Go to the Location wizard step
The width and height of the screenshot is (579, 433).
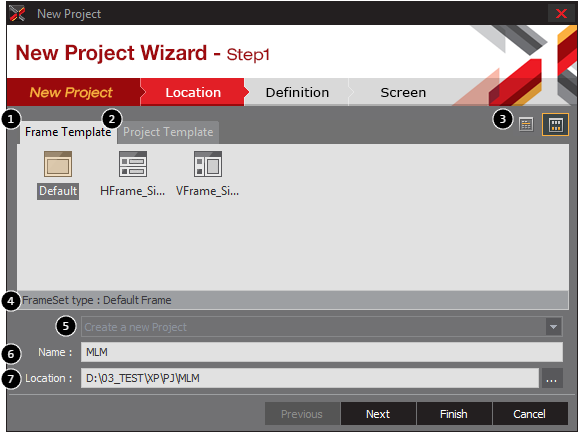pos(193,92)
